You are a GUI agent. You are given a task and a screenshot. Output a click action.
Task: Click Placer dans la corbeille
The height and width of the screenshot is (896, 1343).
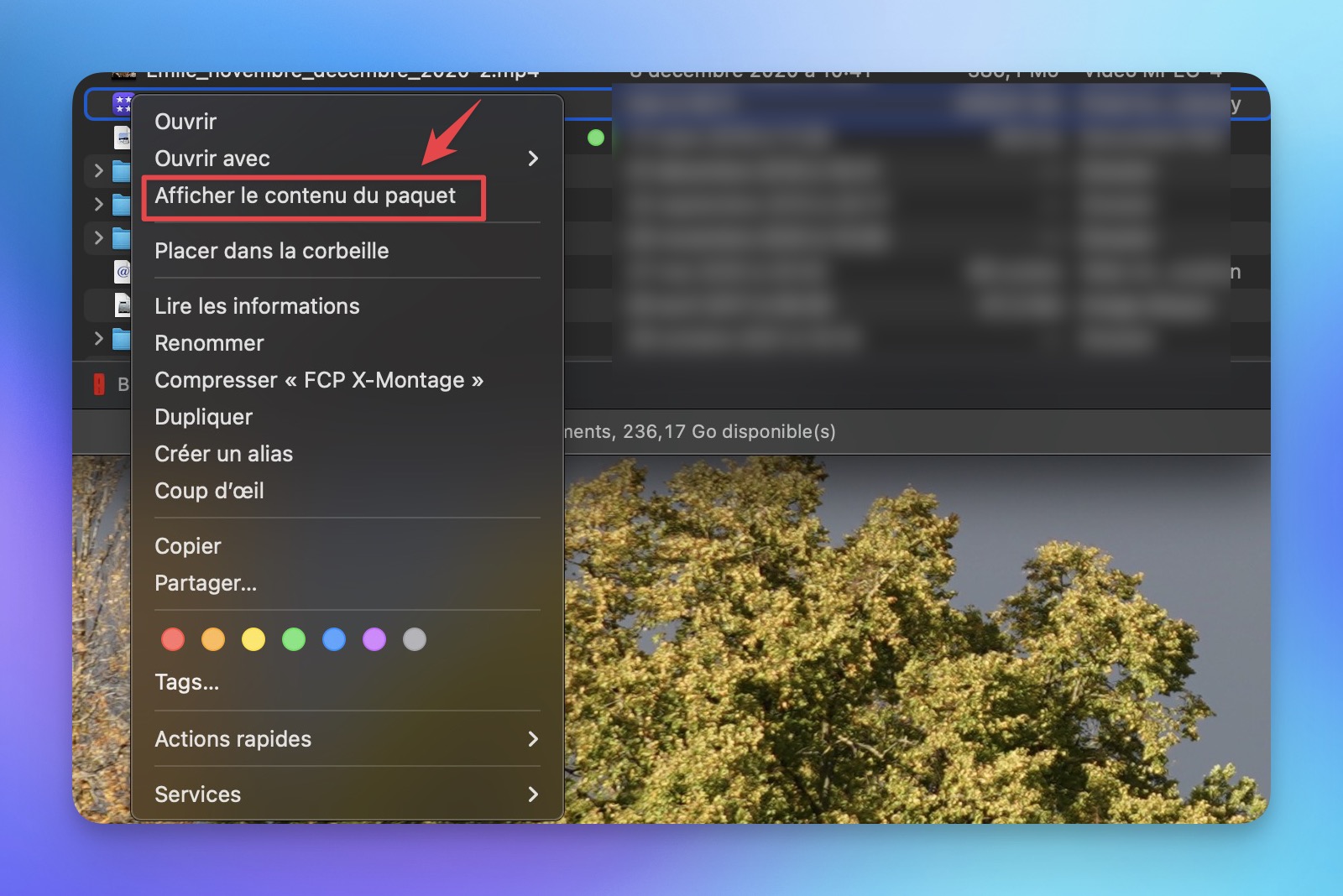pos(347,251)
